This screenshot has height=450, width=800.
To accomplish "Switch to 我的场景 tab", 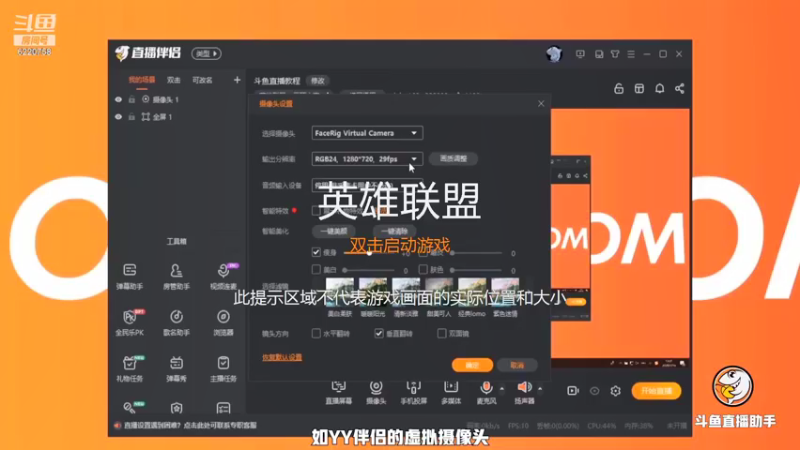I will pyautogui.click(x=141, y=80).
